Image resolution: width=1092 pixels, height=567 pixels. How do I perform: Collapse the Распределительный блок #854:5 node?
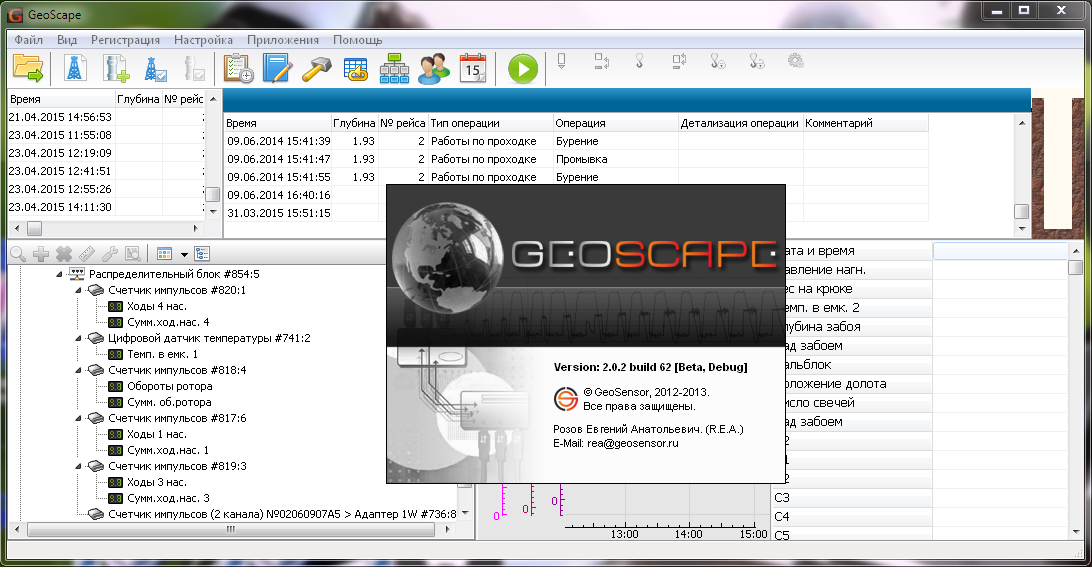(60, 274)
